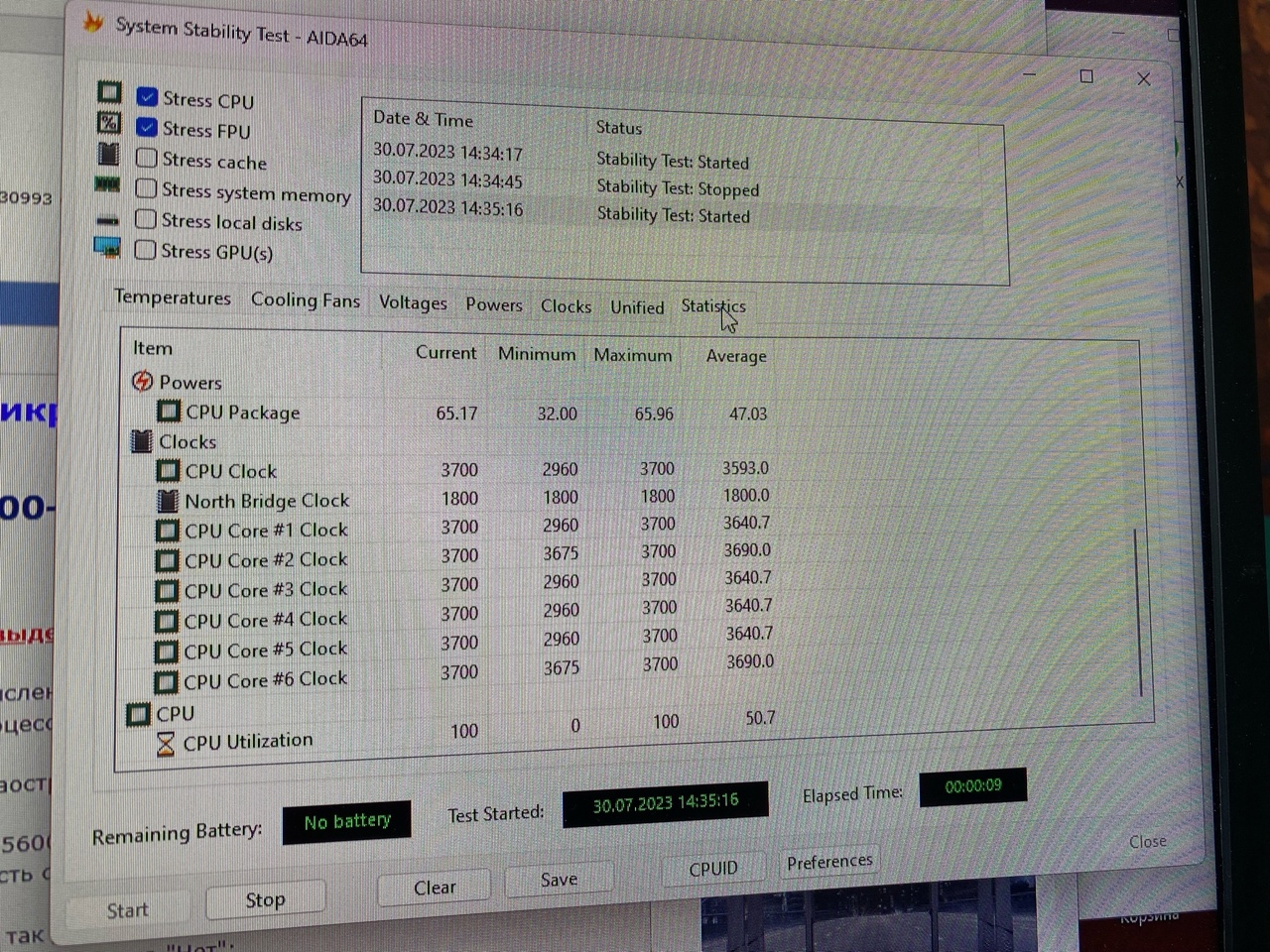Open the Voltages tab

pyautogui.click(x=413, y=302)
